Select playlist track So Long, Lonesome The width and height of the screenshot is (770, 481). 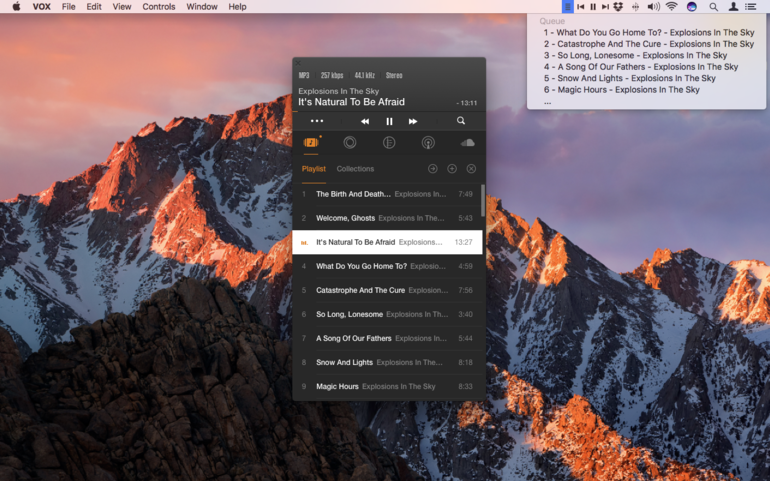(387, 314)
